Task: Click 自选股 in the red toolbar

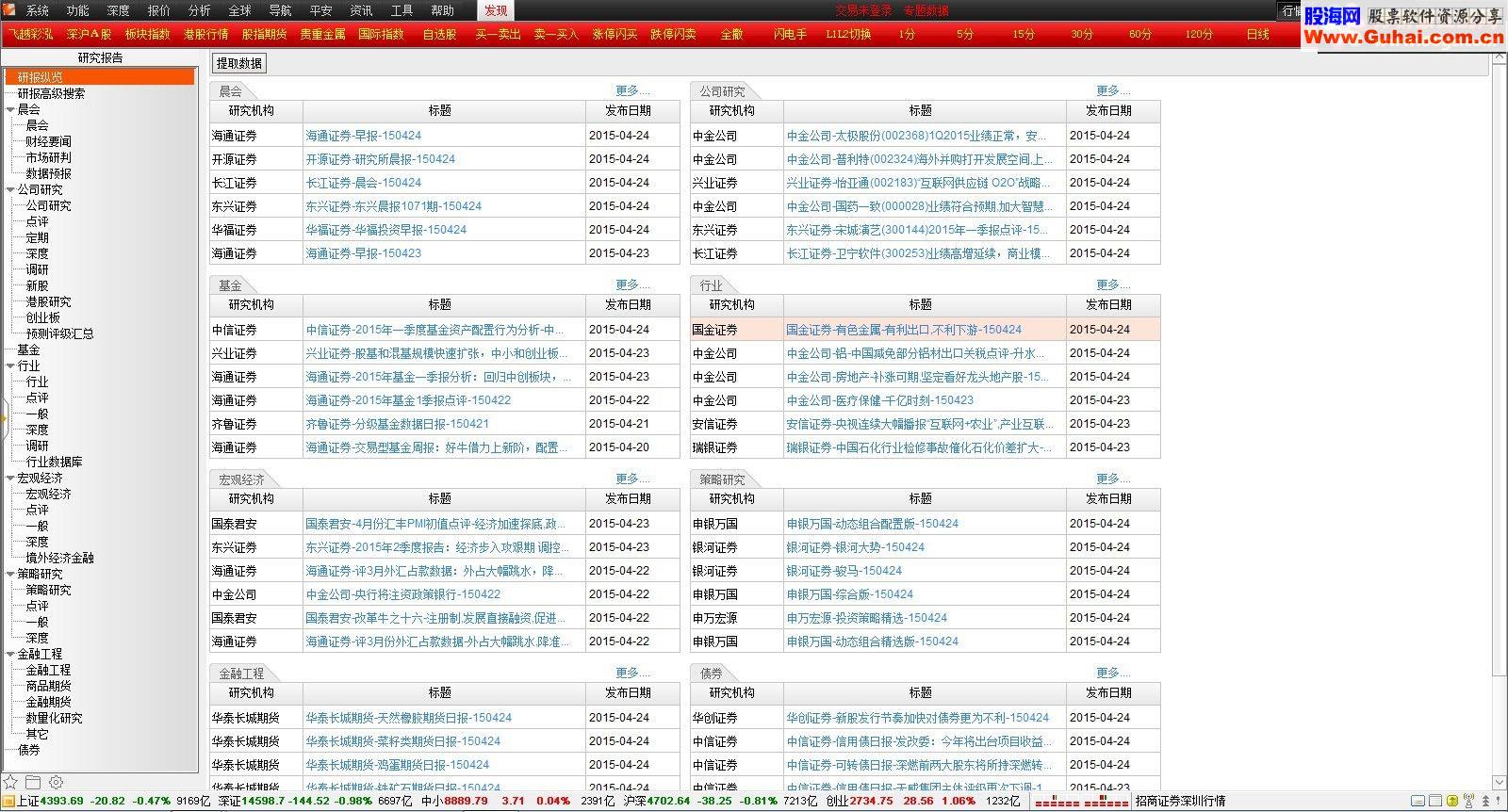Action: (439, 34)
